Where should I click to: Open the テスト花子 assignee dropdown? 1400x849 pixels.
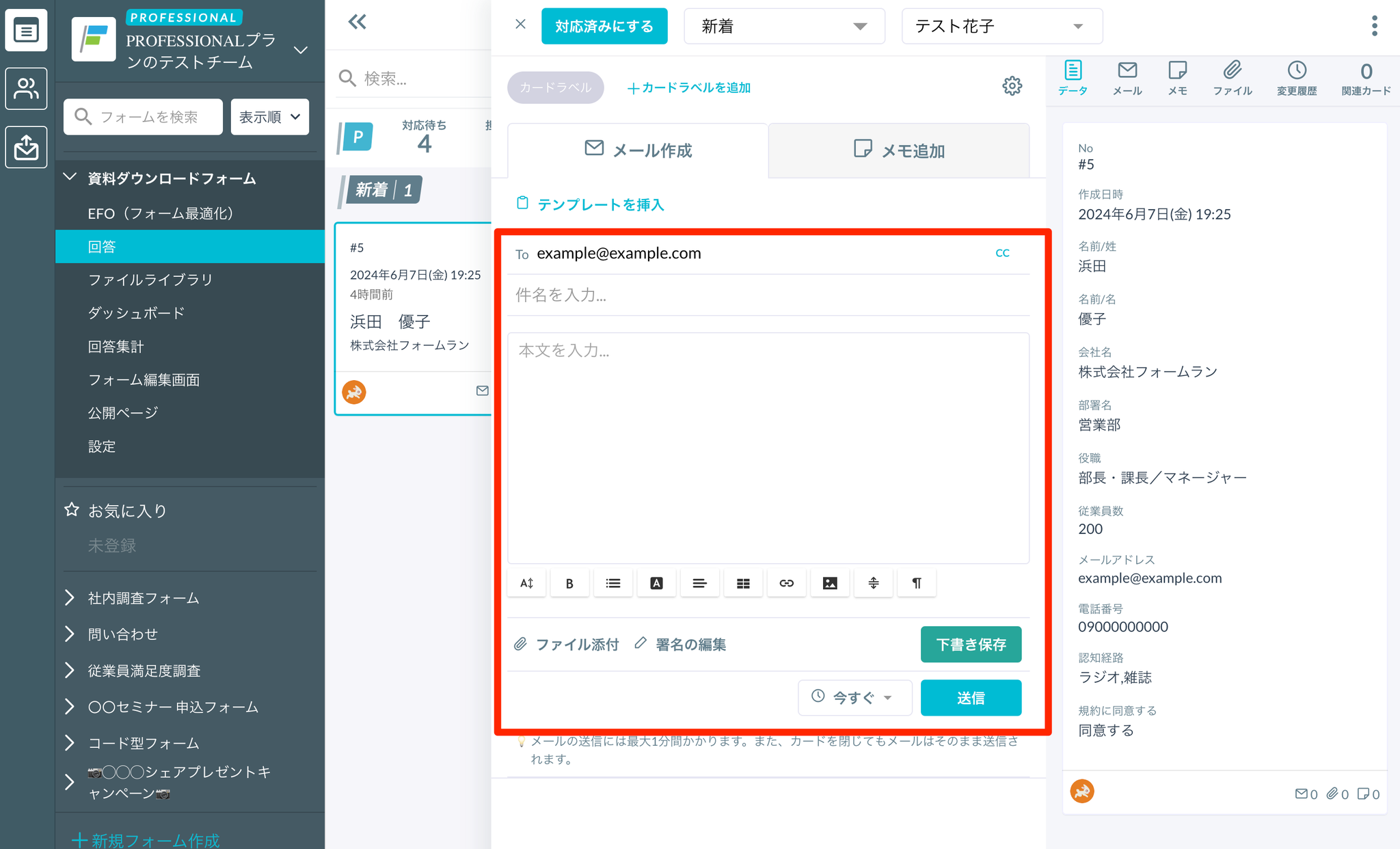click(x=1001, y=26)
